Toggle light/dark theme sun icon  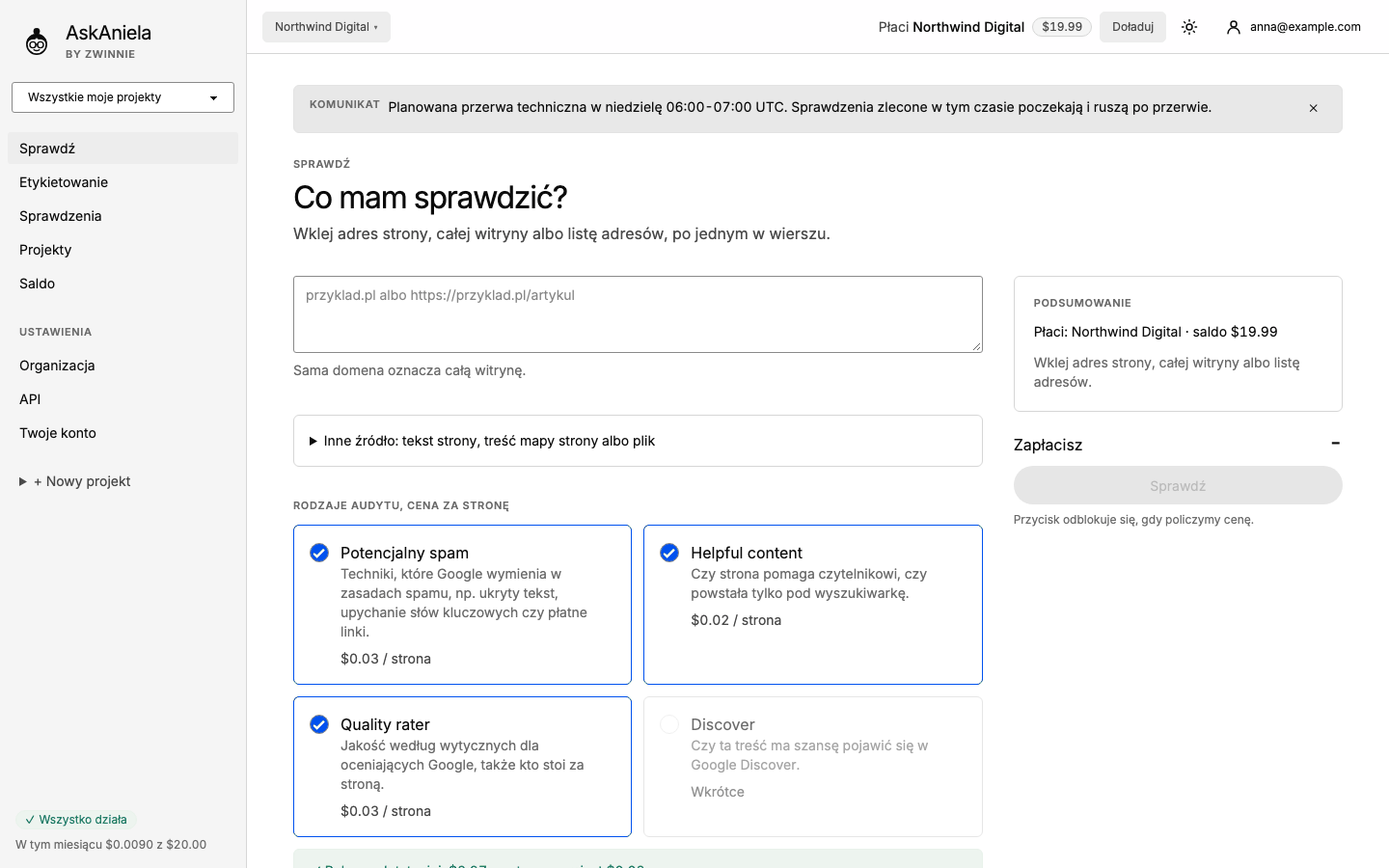click(x=1189, y=27)
